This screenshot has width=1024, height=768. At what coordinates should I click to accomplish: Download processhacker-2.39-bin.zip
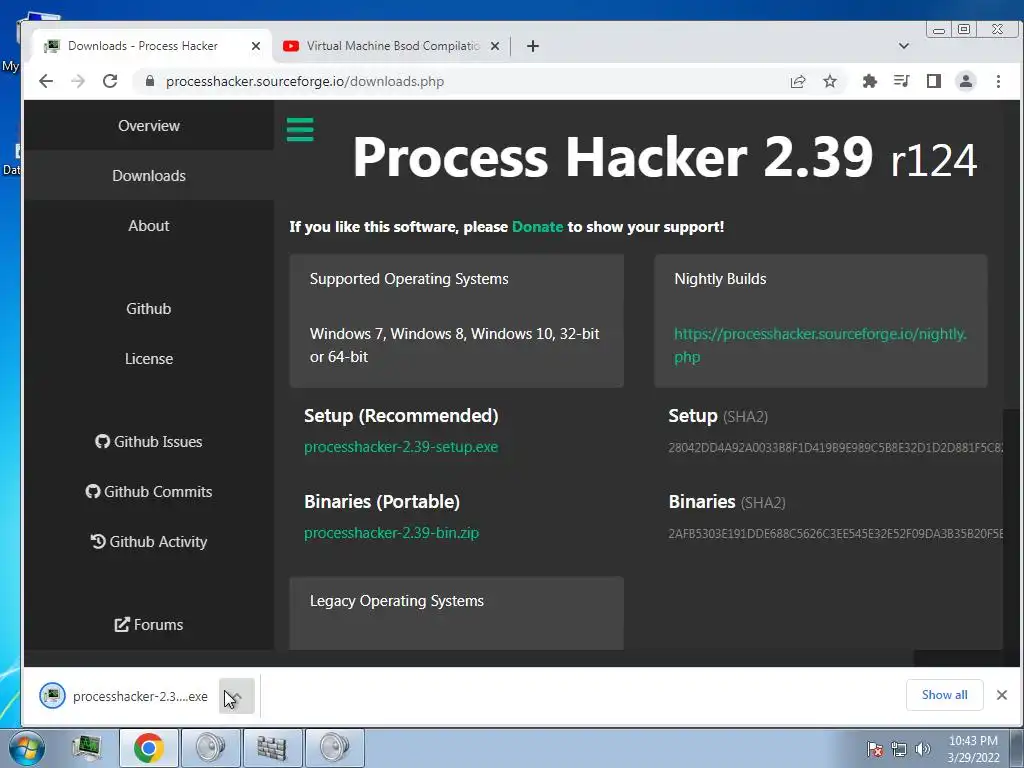[x=391, y=533]
